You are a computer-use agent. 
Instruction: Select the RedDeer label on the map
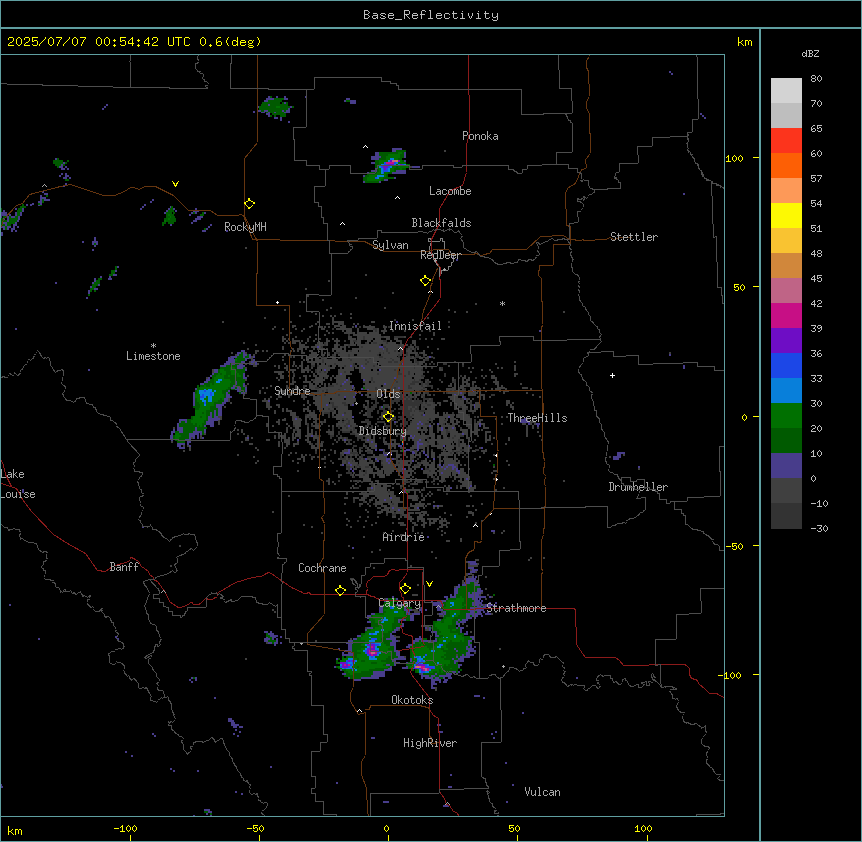pos(440,255)
